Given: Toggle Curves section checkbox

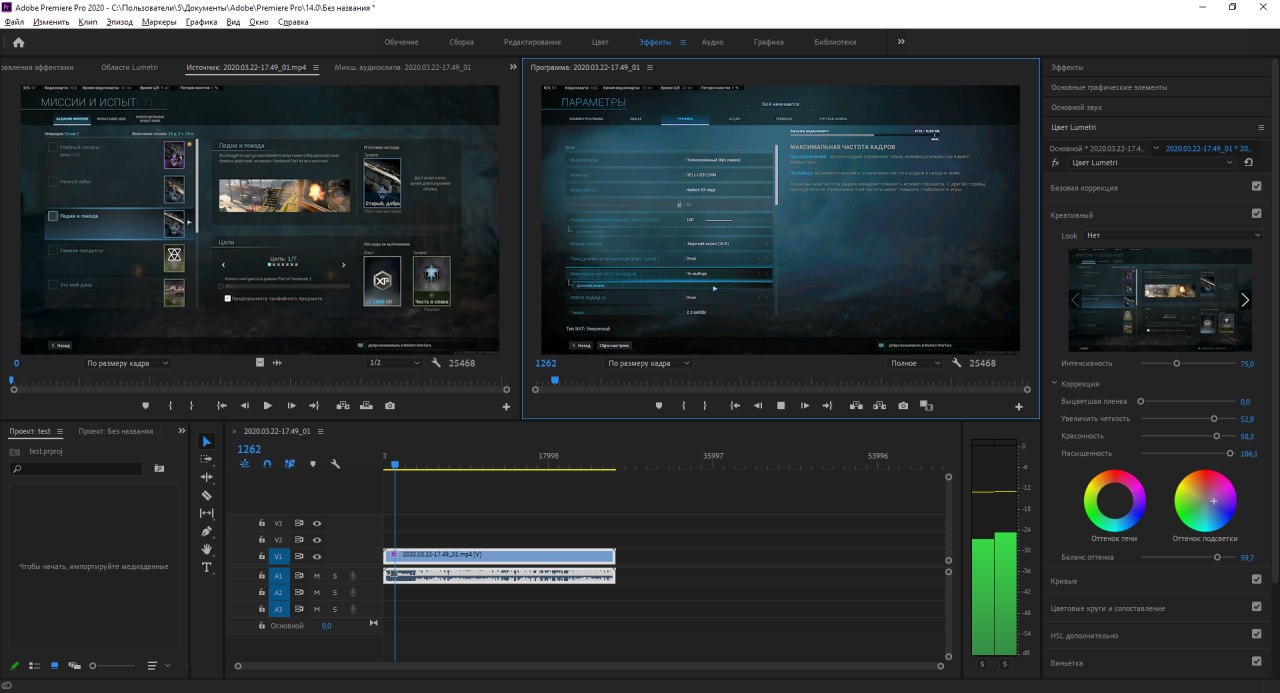Looking at the screenshot, I should 1257,579.
